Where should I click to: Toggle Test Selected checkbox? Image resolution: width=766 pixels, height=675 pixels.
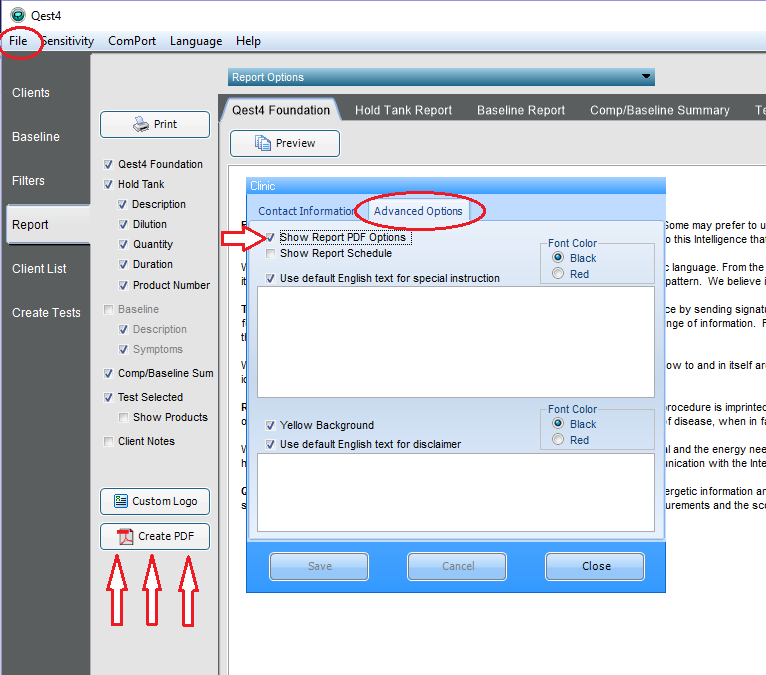click(108, 398)
